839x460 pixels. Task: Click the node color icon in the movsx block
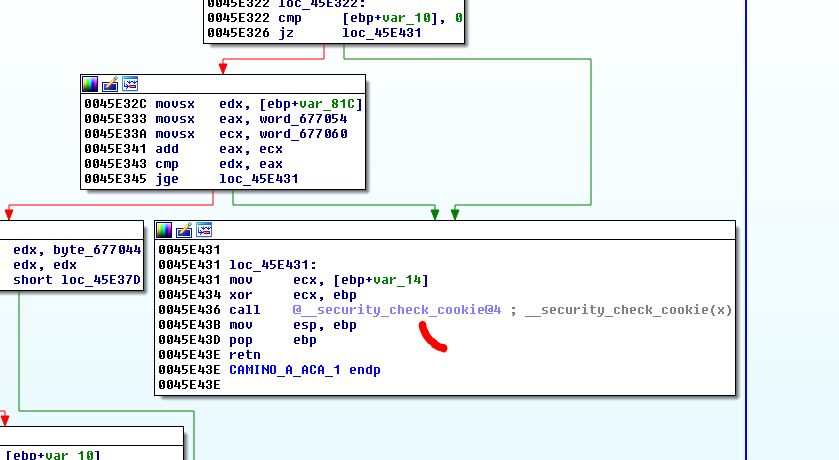tap(90, 84)
